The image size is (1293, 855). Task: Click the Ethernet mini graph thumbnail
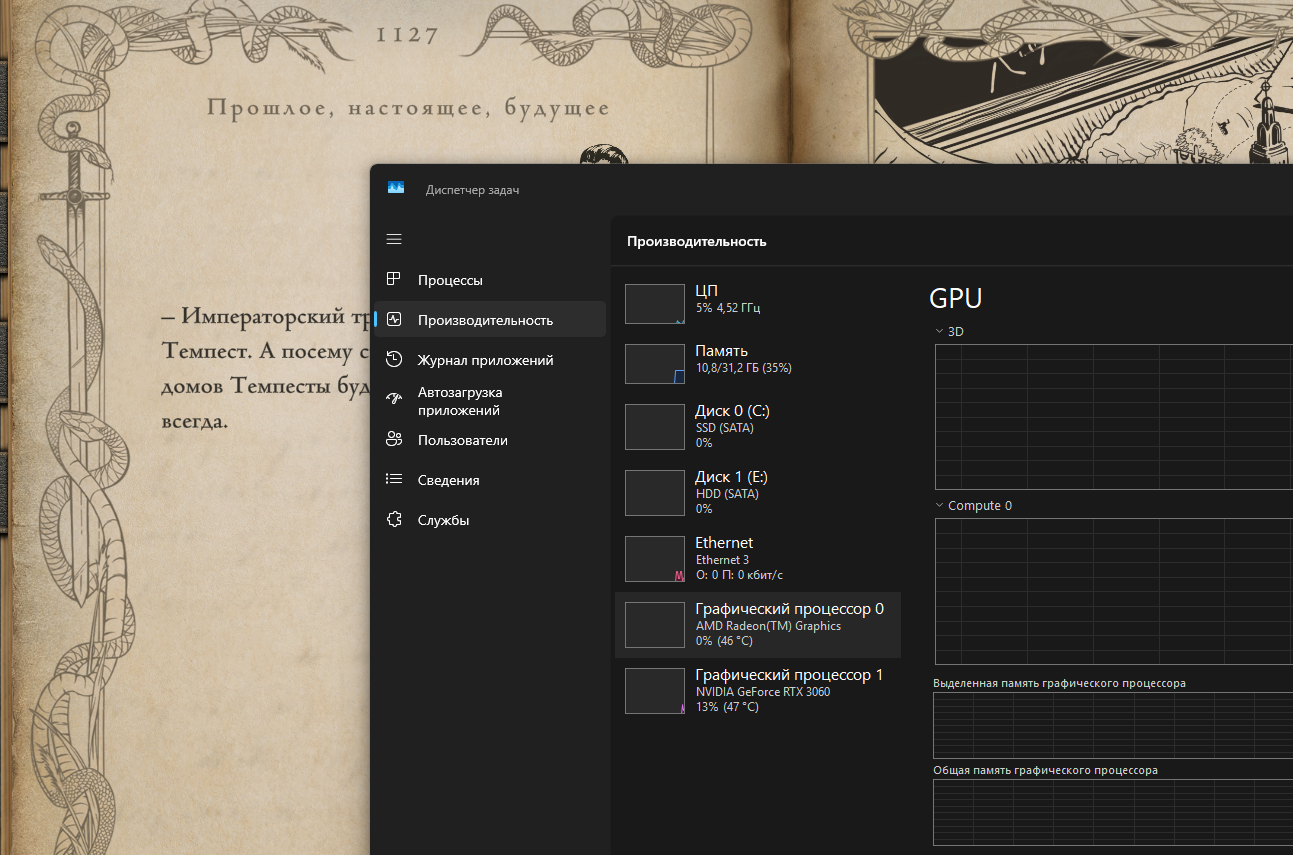click(655, 558)
